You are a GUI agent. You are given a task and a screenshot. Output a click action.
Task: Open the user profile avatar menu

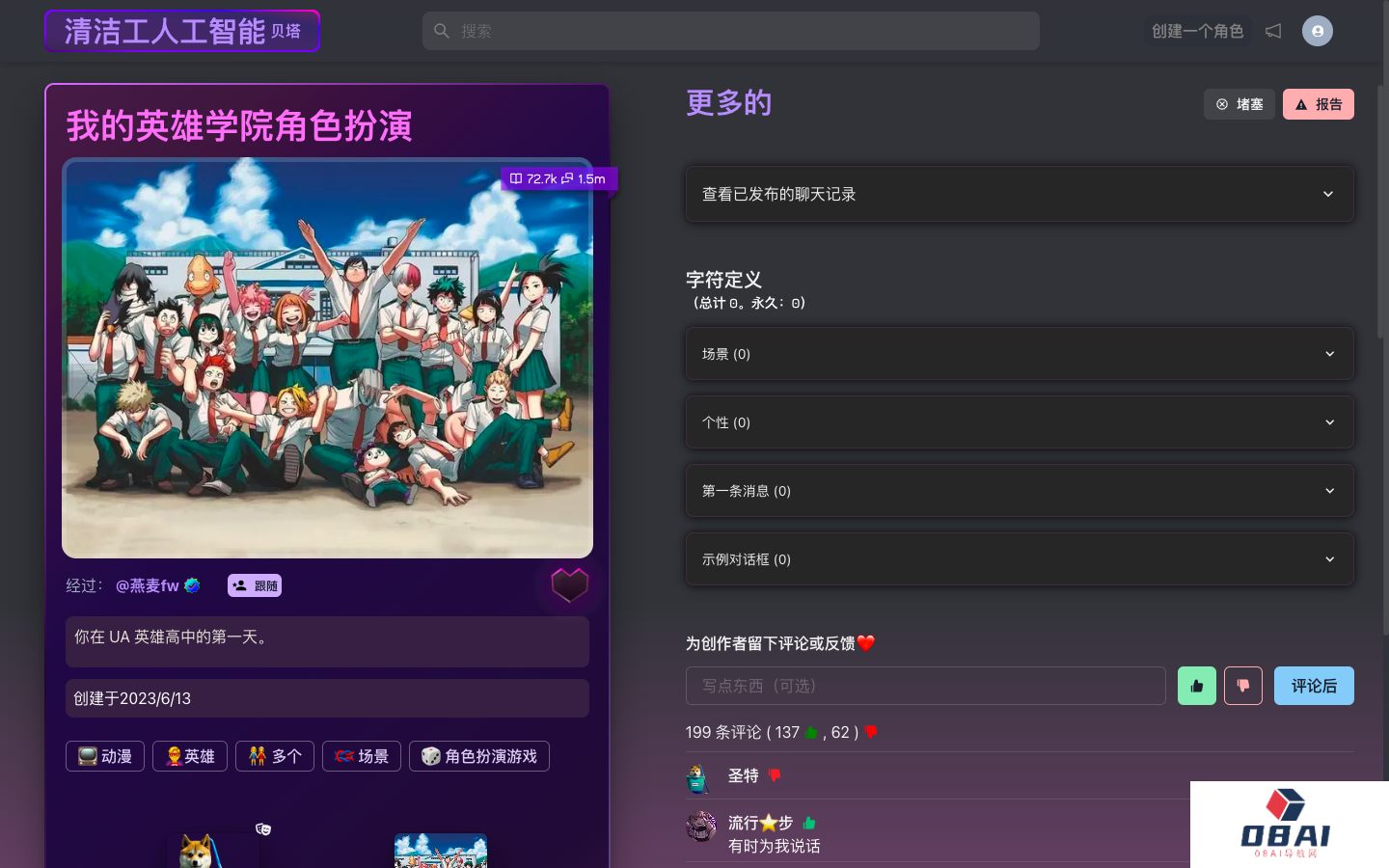point(1317,31)
